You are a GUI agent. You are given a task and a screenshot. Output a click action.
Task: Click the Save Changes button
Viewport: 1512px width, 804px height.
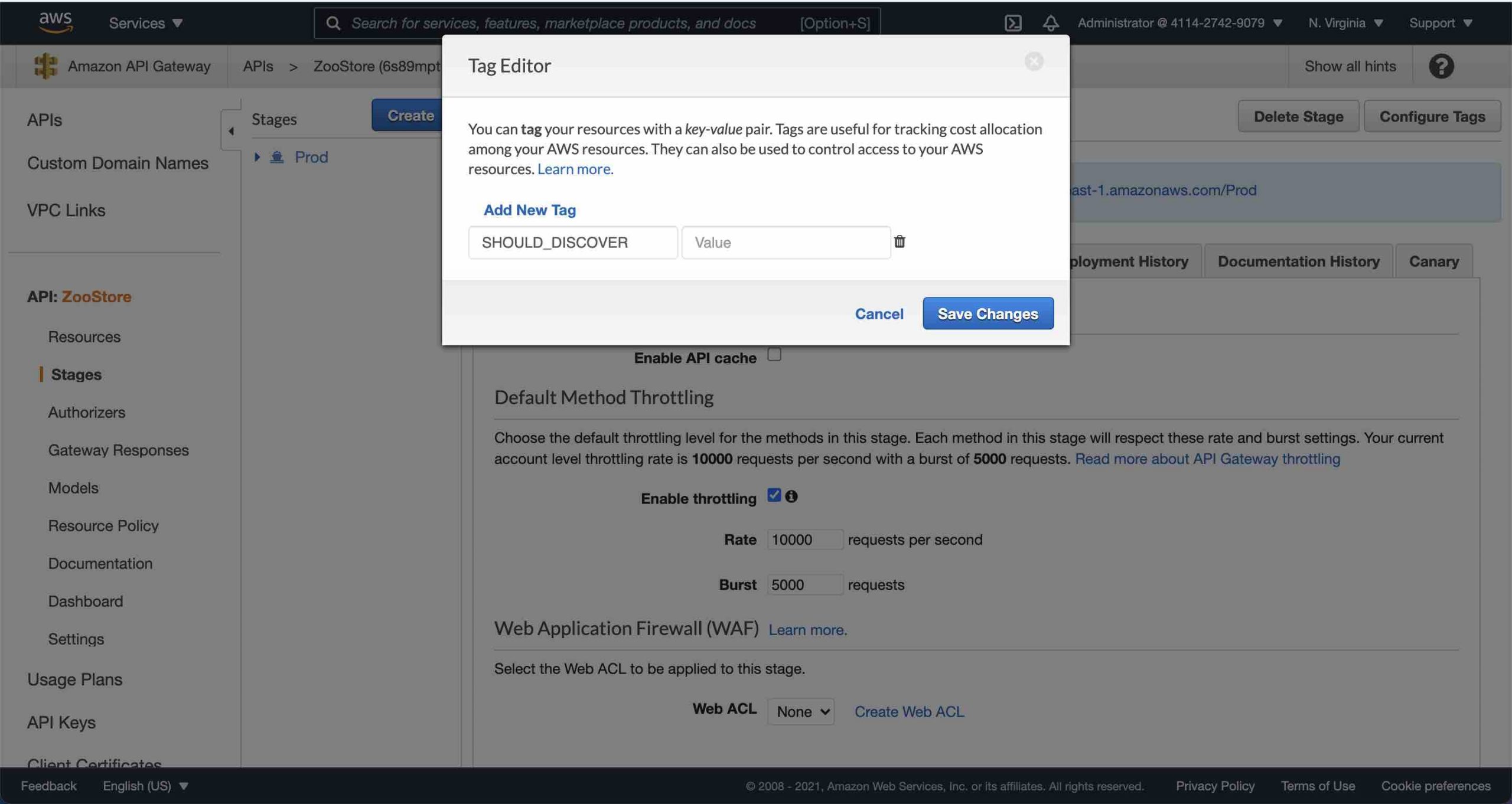click(988, 313)
